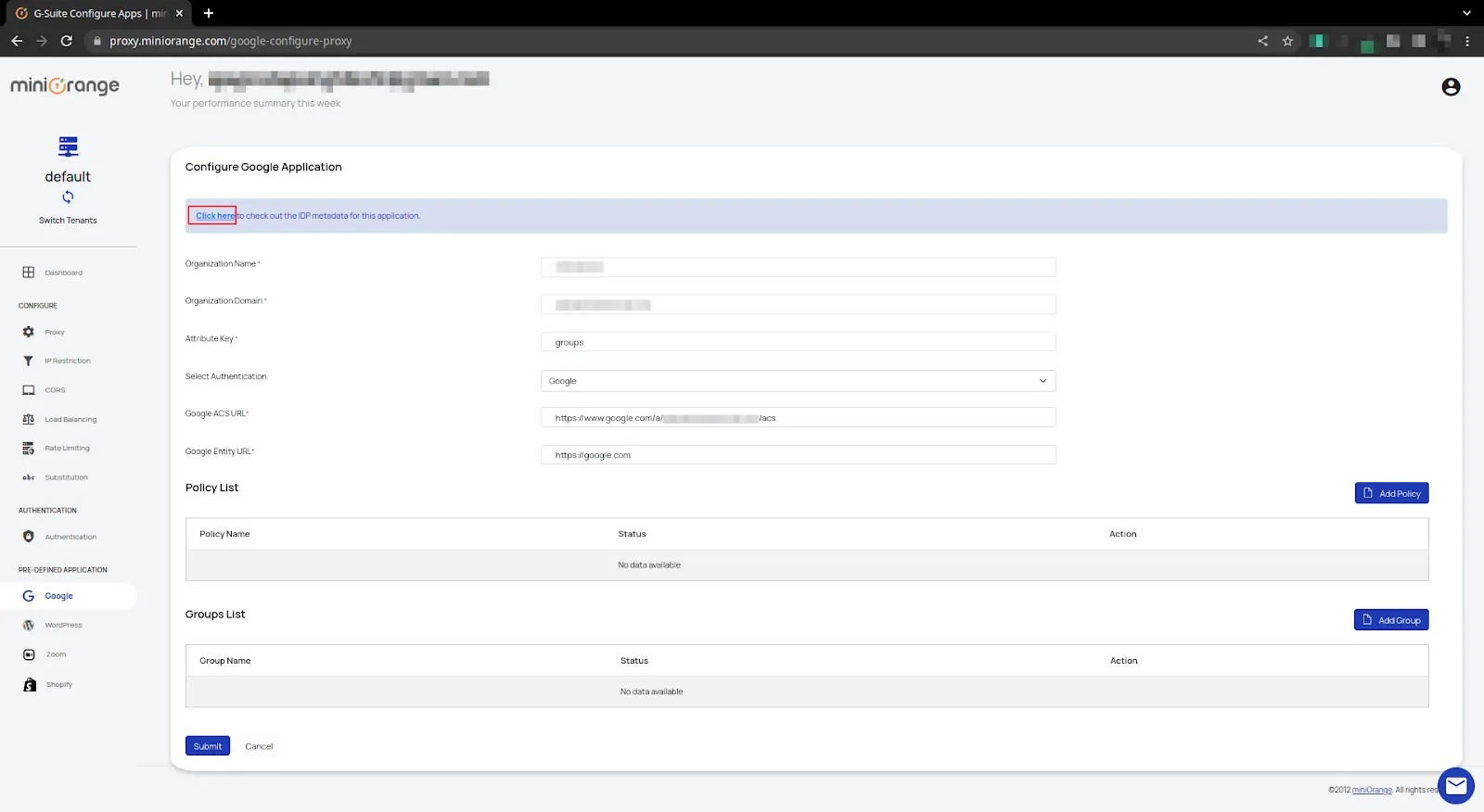Open the mail chat widget
Image resolution: width=1484 pixels, height=812 pixels.
tap(1455, 786)
